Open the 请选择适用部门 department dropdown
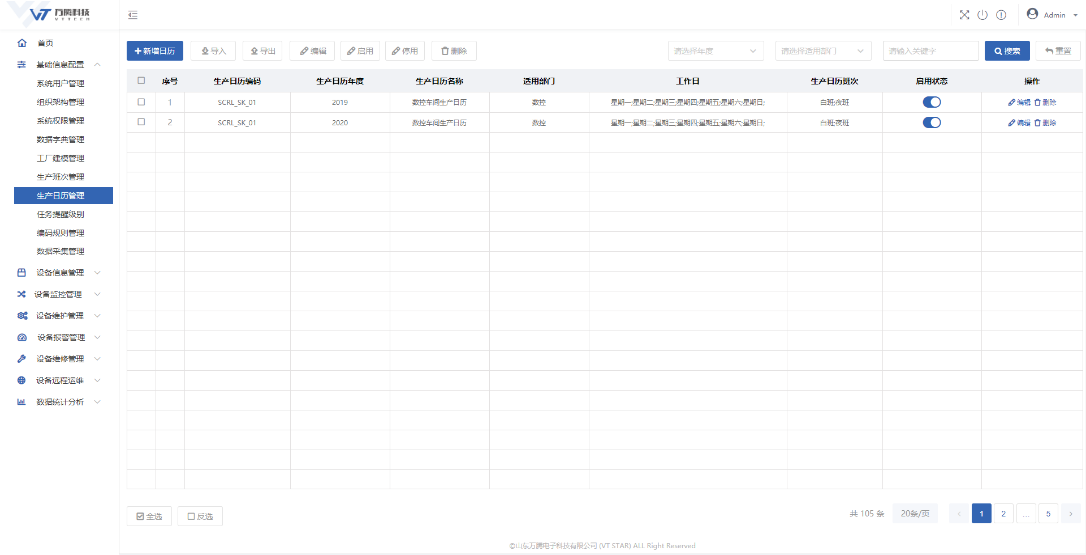Image resolution: width=1086 pixels, height=555 pixels. [821, 50]
